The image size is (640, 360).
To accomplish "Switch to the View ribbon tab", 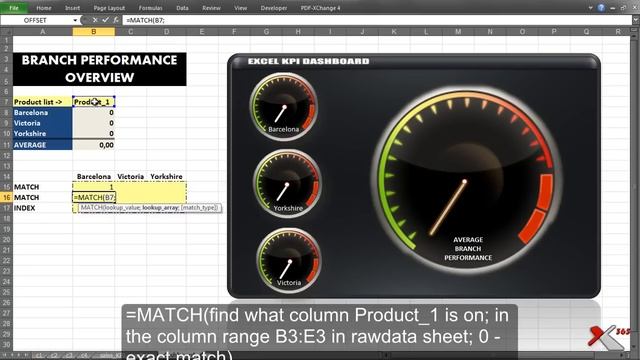I will (240, 8).
